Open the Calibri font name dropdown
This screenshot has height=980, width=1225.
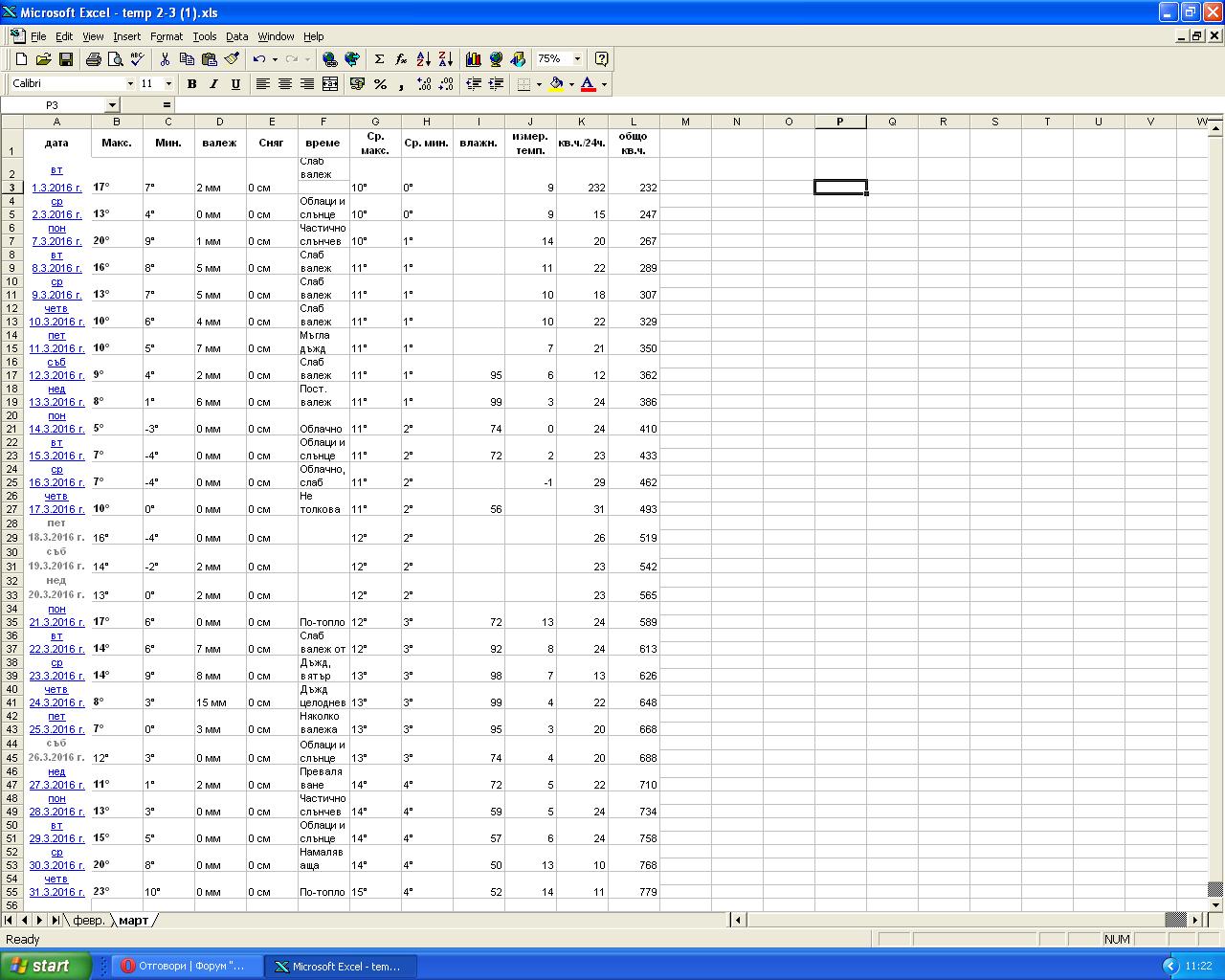(x=129, y=84)
